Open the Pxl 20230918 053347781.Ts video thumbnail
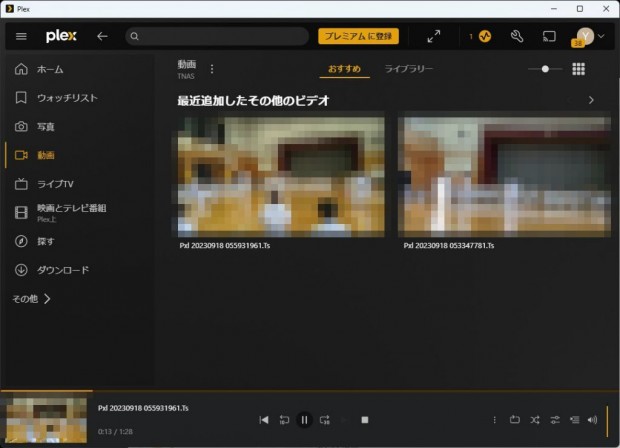 (504, 174)
